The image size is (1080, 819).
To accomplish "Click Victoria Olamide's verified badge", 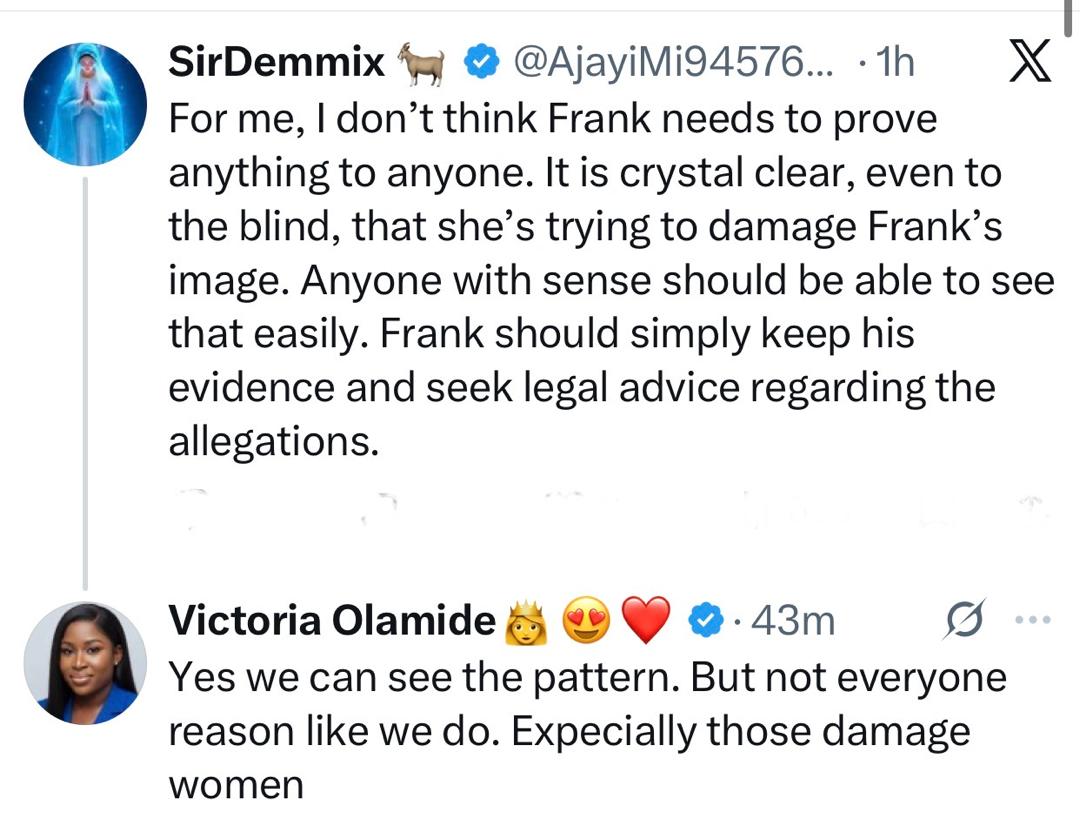I will click(707, 620).
